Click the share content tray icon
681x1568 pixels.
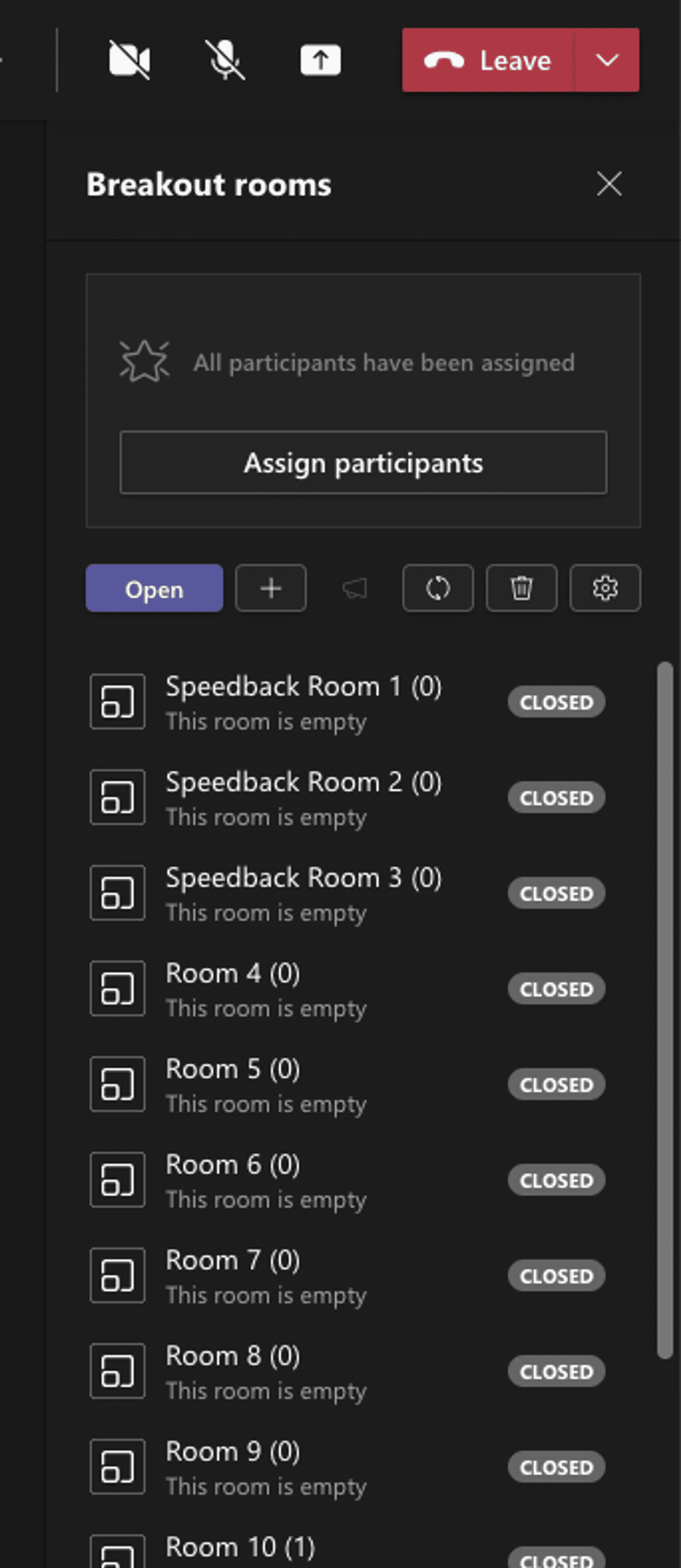(x=320, y=60)
